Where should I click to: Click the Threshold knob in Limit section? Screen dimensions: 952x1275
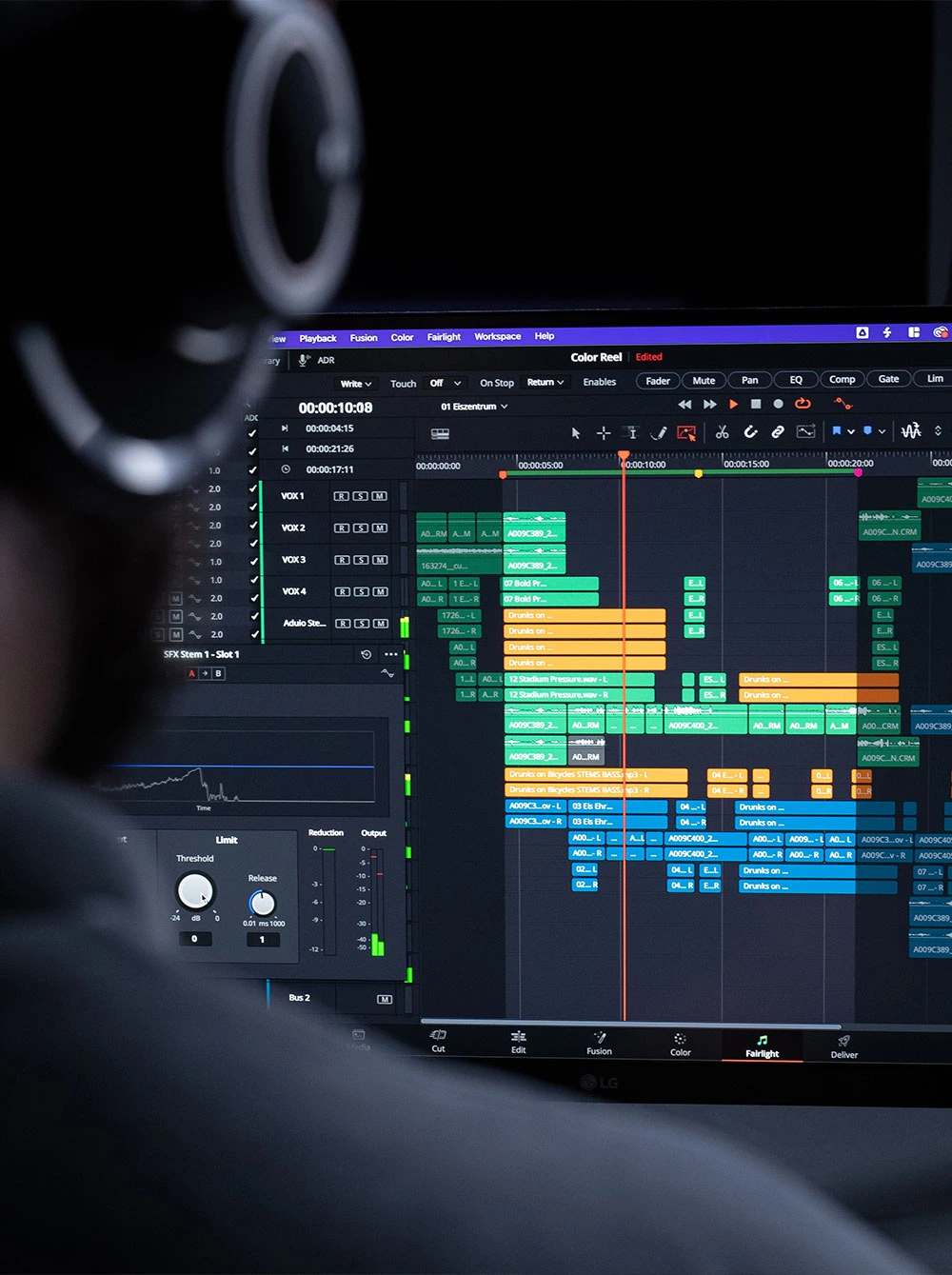pos(196,891)
